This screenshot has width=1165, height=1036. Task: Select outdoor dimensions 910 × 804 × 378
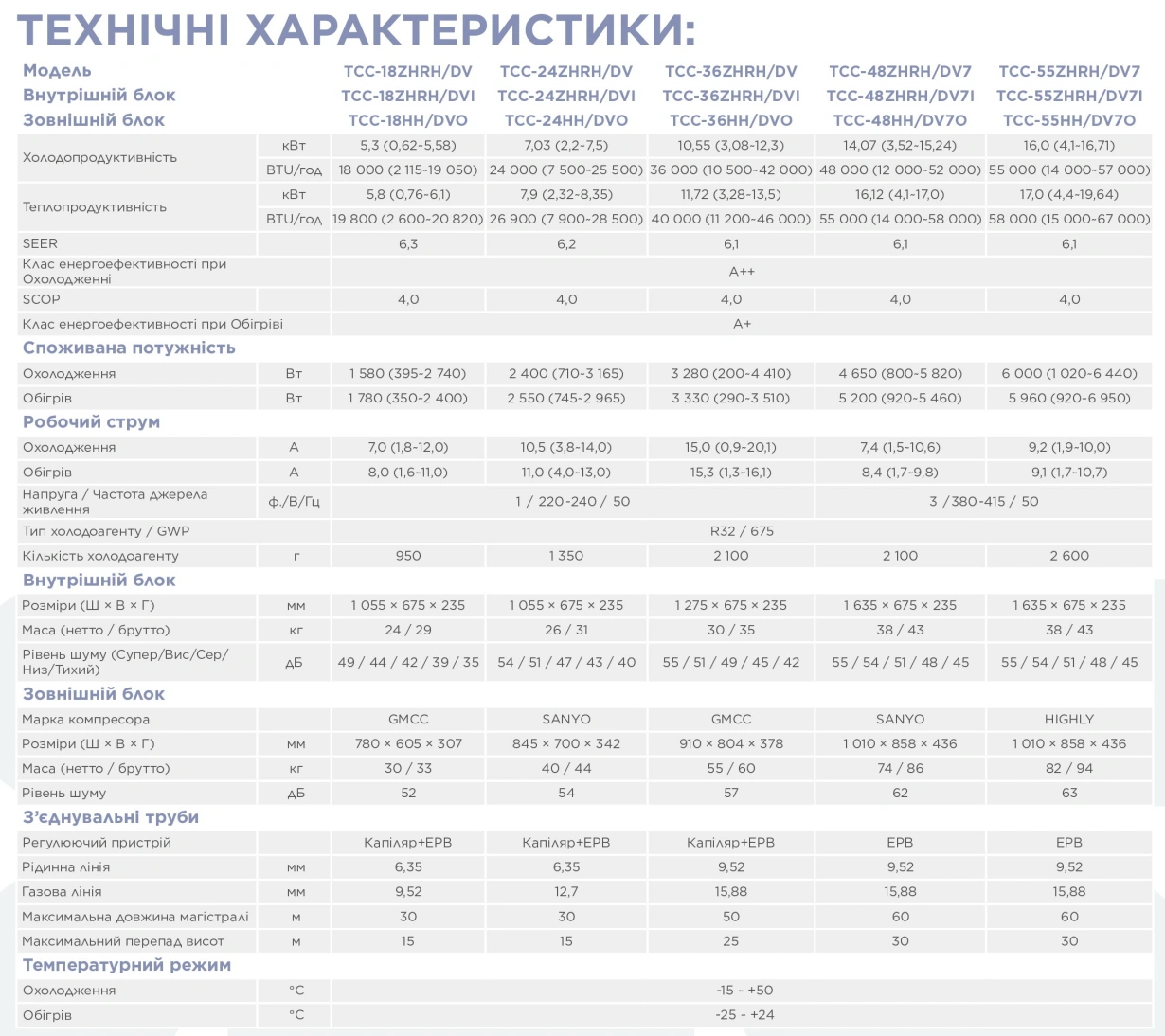point(731,744)
